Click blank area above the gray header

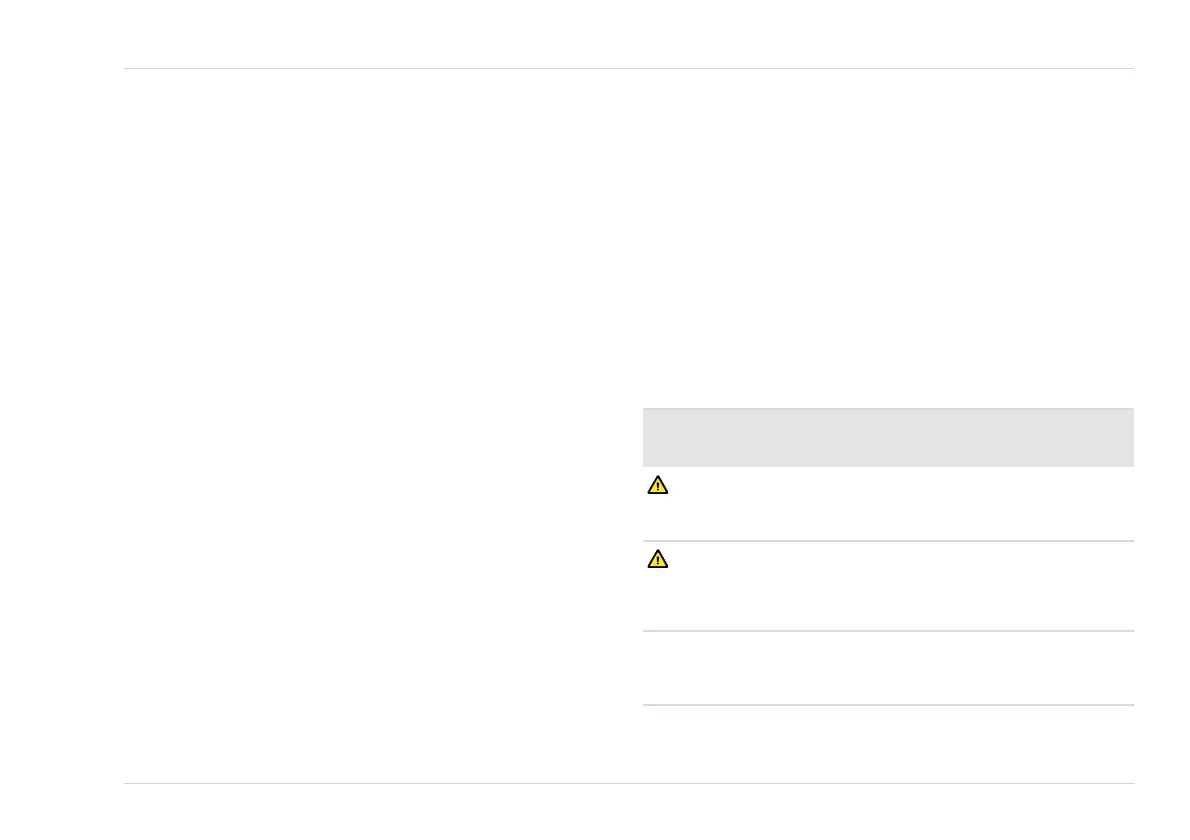pyautogui.click(x=887, y=250)
